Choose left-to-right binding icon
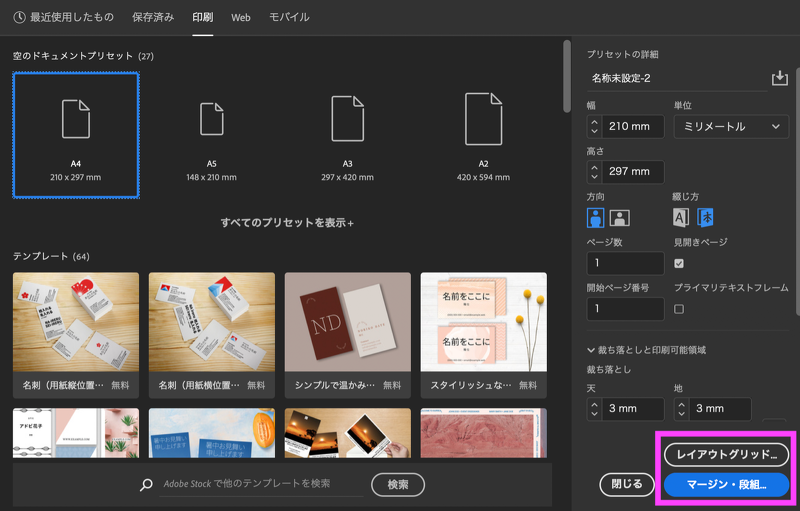The width and height of the screenshot is (800, 511). (x=681, y=218)
